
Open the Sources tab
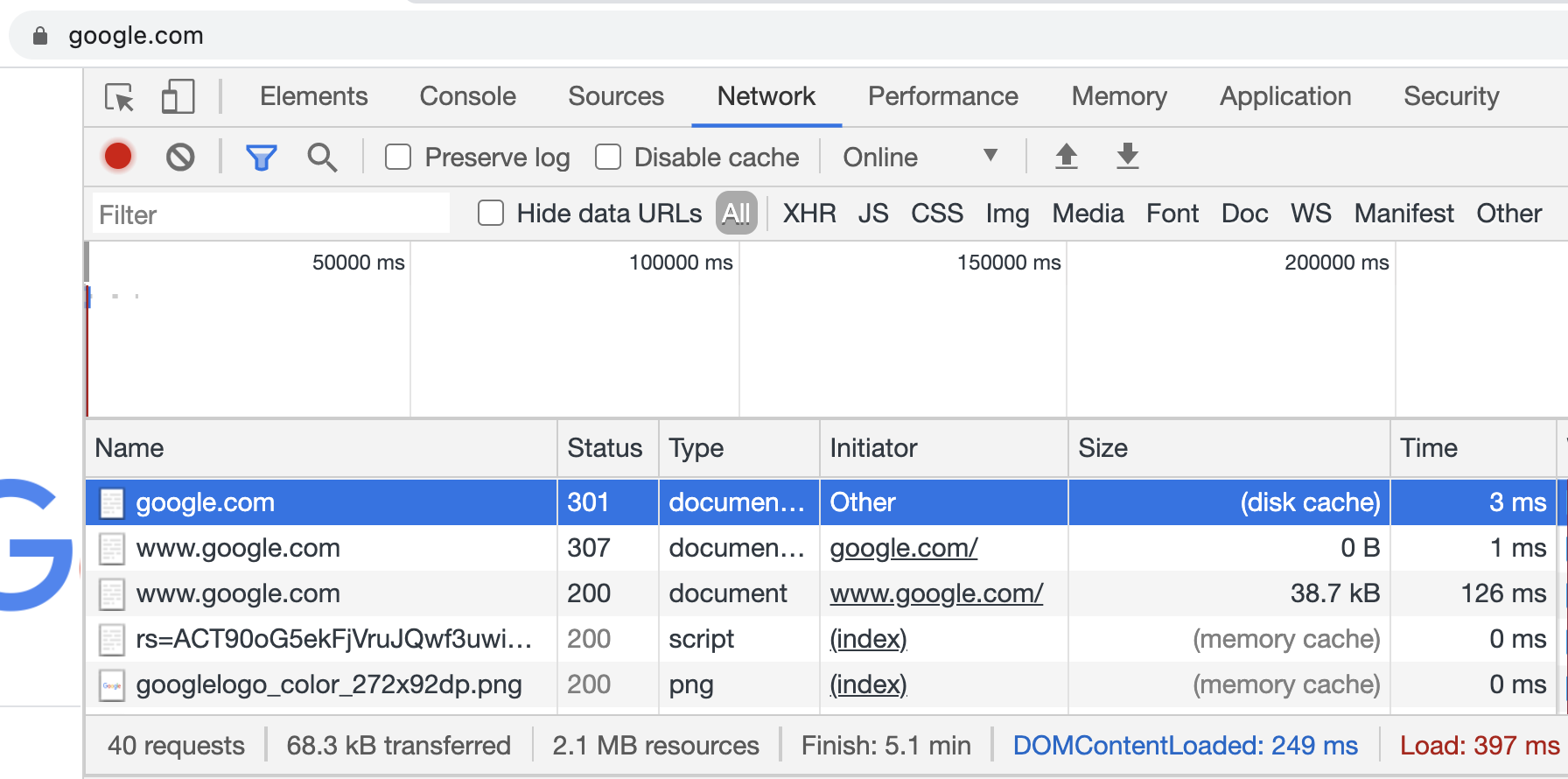coord(616,96)
